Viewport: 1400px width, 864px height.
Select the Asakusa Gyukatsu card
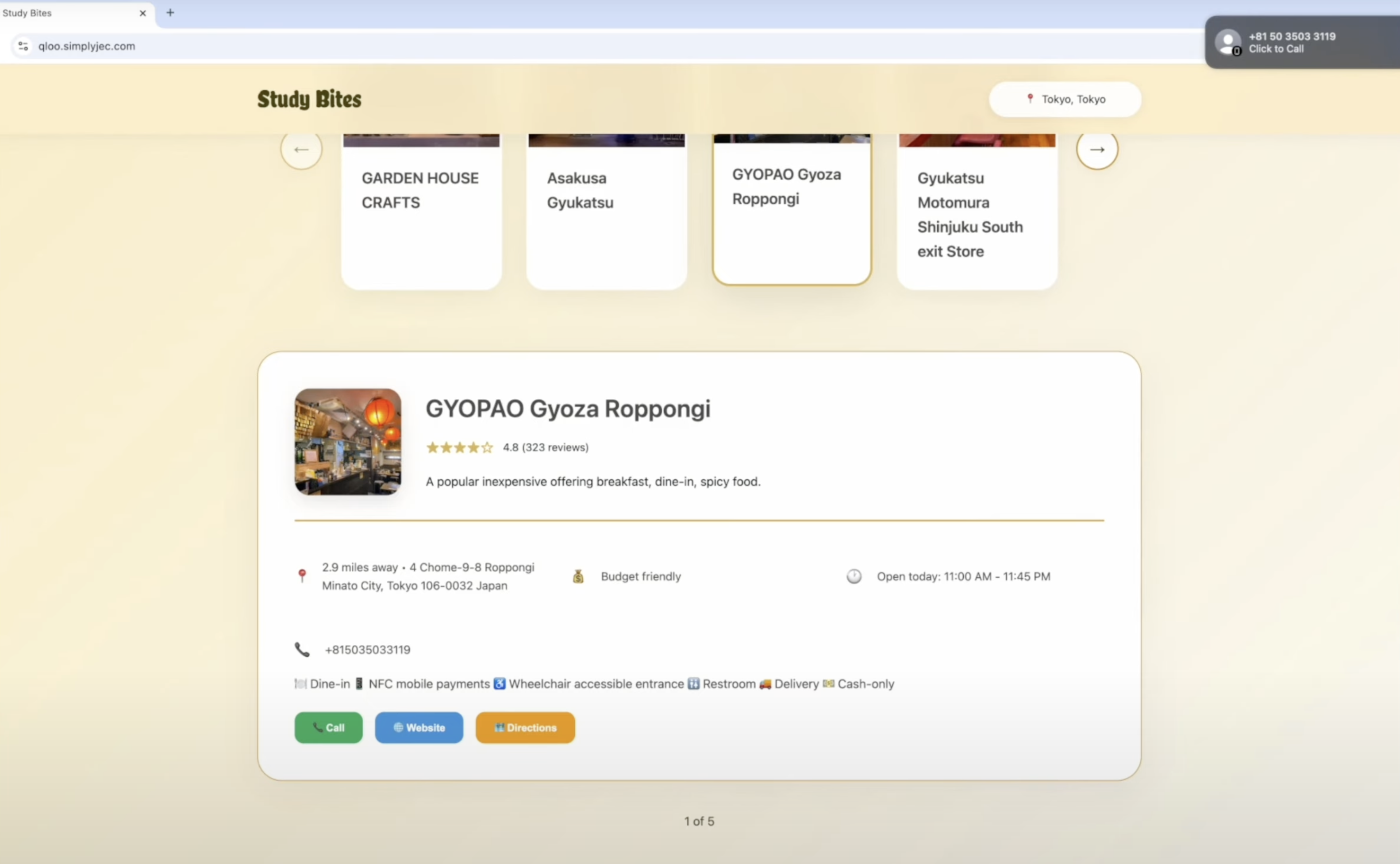point(606,212)
